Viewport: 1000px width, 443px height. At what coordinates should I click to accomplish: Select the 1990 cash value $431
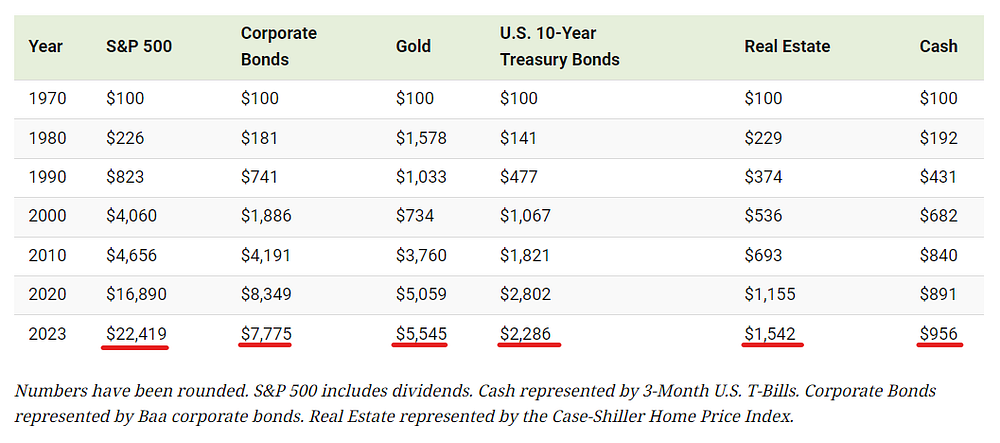coord(938,177)
